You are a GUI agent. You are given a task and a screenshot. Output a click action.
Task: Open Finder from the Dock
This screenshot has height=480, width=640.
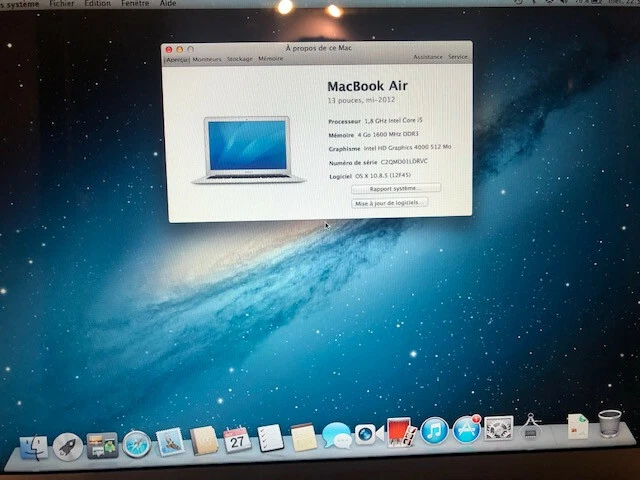point(33,447)
